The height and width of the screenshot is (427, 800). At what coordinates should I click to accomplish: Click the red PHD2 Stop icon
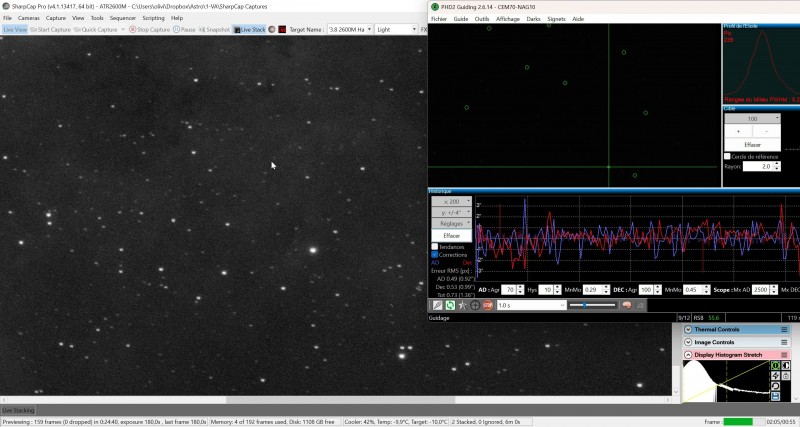488,305
